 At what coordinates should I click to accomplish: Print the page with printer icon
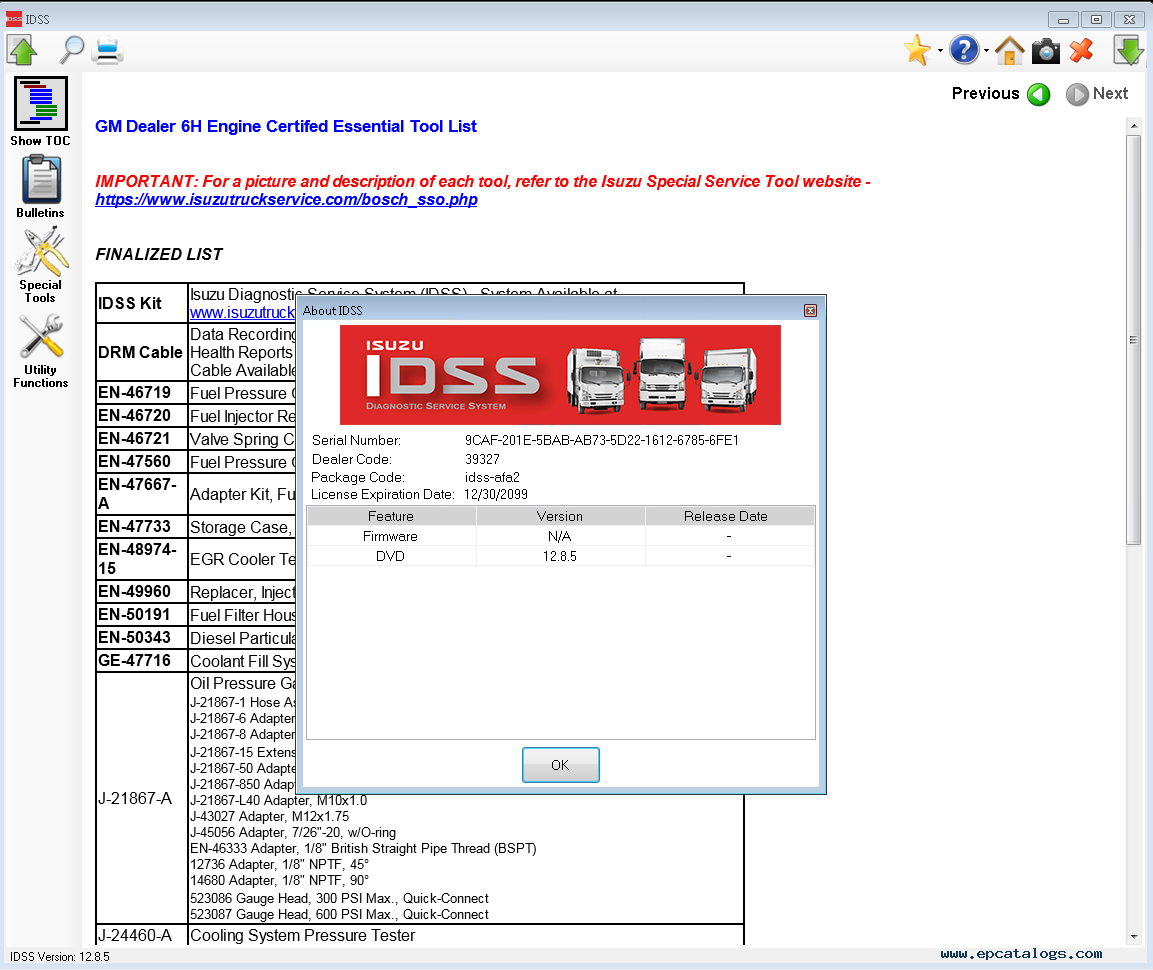tap(107, 50)
